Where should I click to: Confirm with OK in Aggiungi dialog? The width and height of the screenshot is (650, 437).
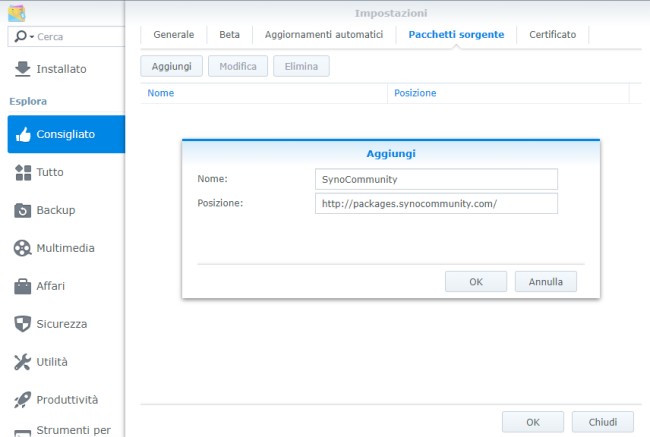476,282
